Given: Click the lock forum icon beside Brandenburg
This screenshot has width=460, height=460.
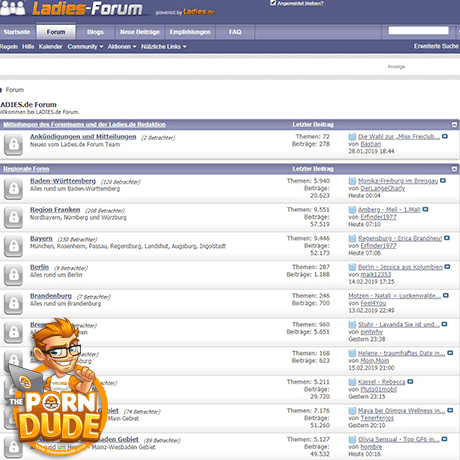Looking at the screenshot, I should pyautogui.click(x=13, y=303).
